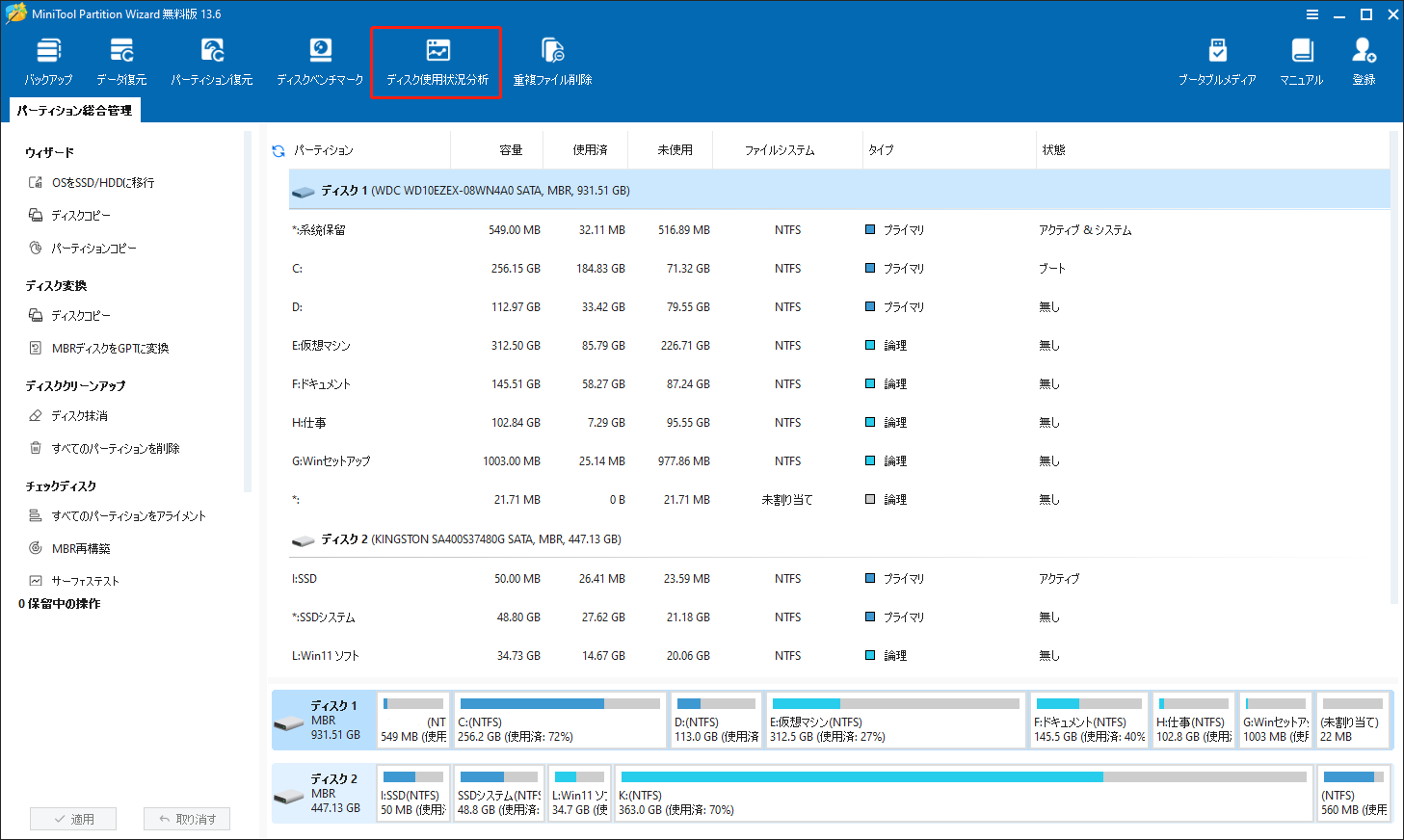The width and height of the screenshot is (1404, 840).
Task: Start ディスクベンチマーク (Disk Benchmark)
Action: (x=320, y=62)
